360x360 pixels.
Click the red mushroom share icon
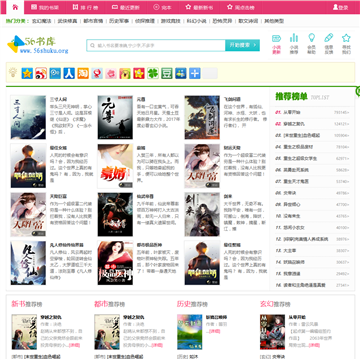[x=97, y=73]
